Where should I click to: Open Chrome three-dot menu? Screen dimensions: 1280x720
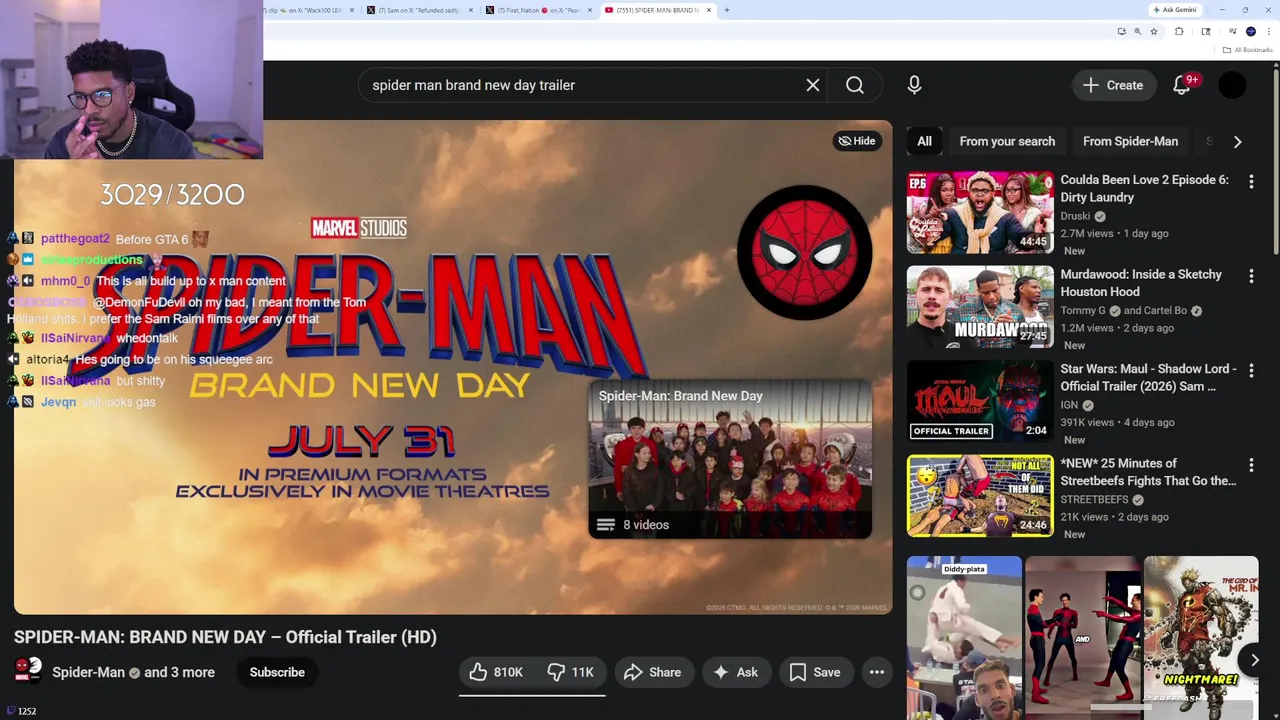tap(1269, 32)
